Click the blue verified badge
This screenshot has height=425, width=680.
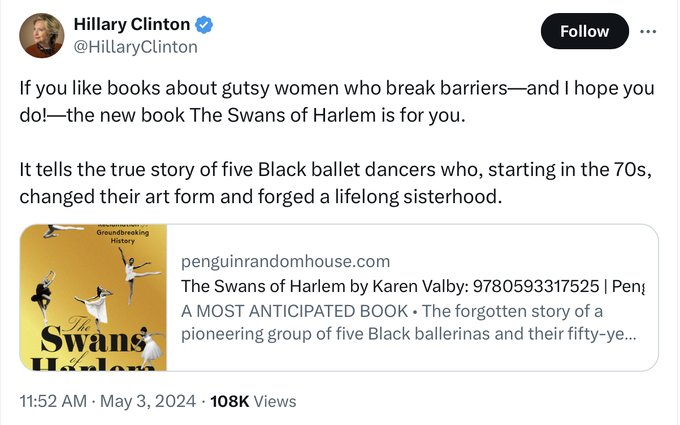203,24
